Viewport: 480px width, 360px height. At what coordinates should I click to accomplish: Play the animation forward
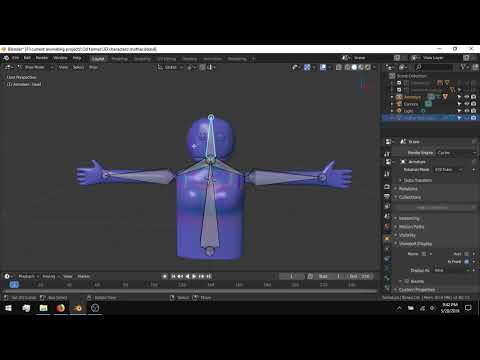click(x=194, y=276)
